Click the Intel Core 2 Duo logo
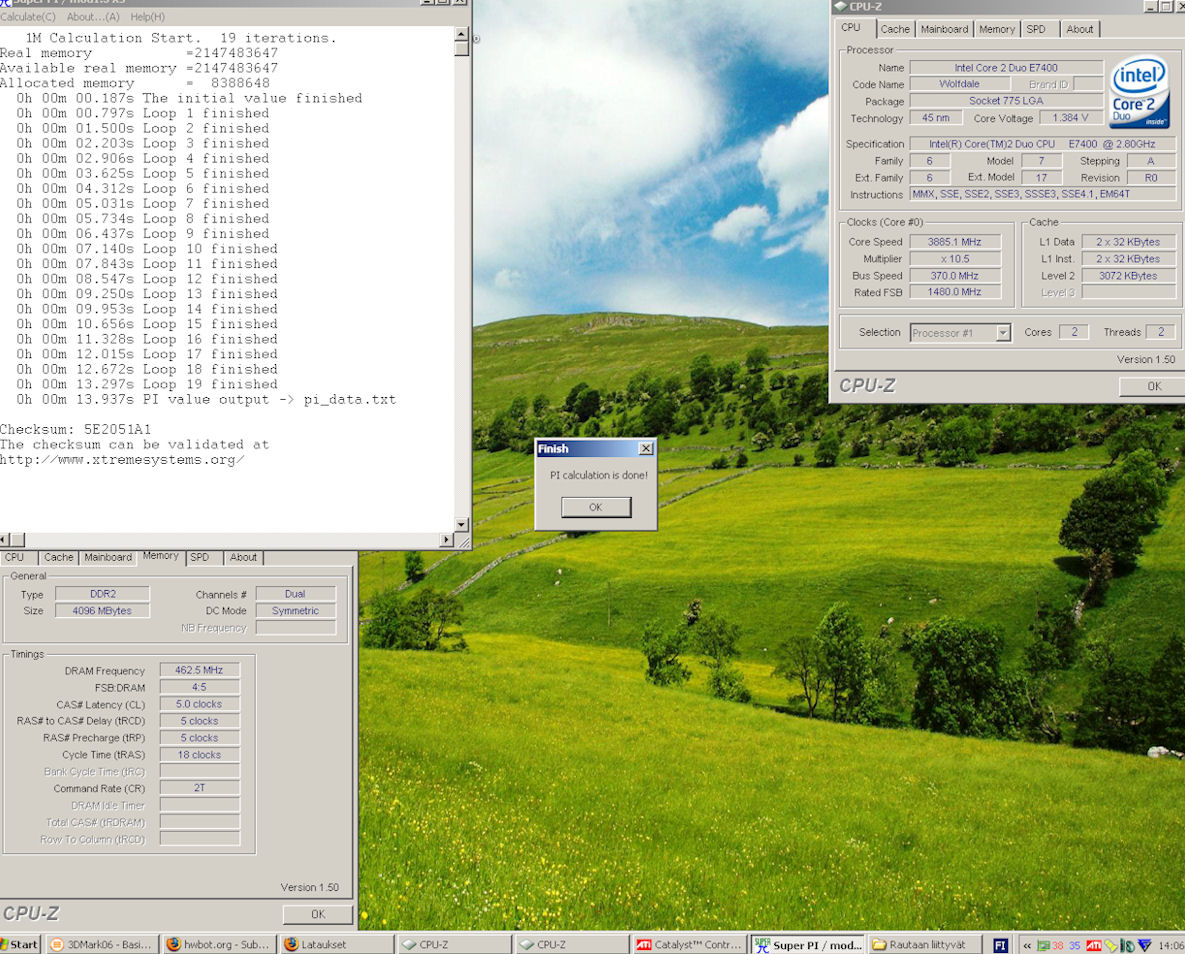This screenshot has width=1185, height=954. (1139, 92)
